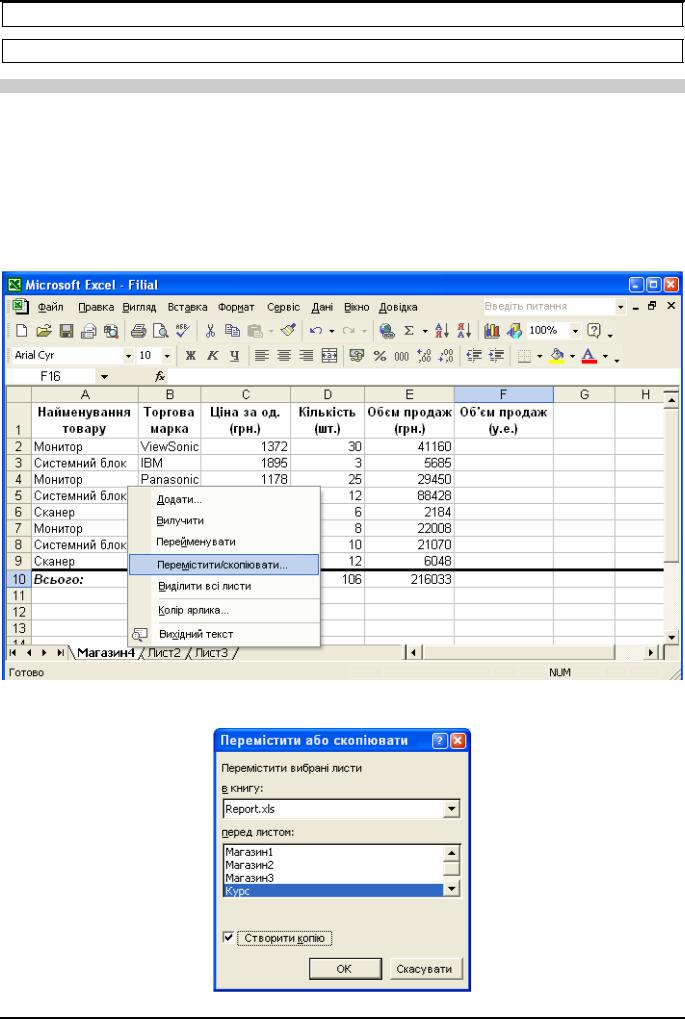
Task: Open Print Preview from toolbar
Action: tap(160, 331)
